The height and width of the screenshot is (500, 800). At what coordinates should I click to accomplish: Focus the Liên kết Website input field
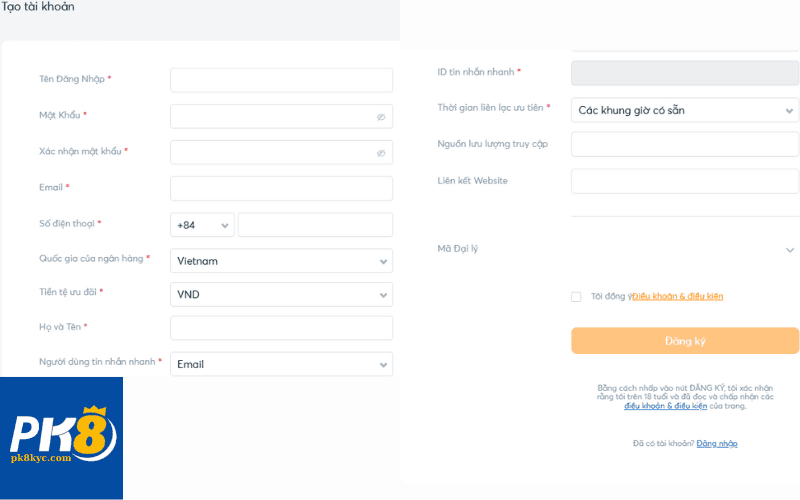coord(685,181)
